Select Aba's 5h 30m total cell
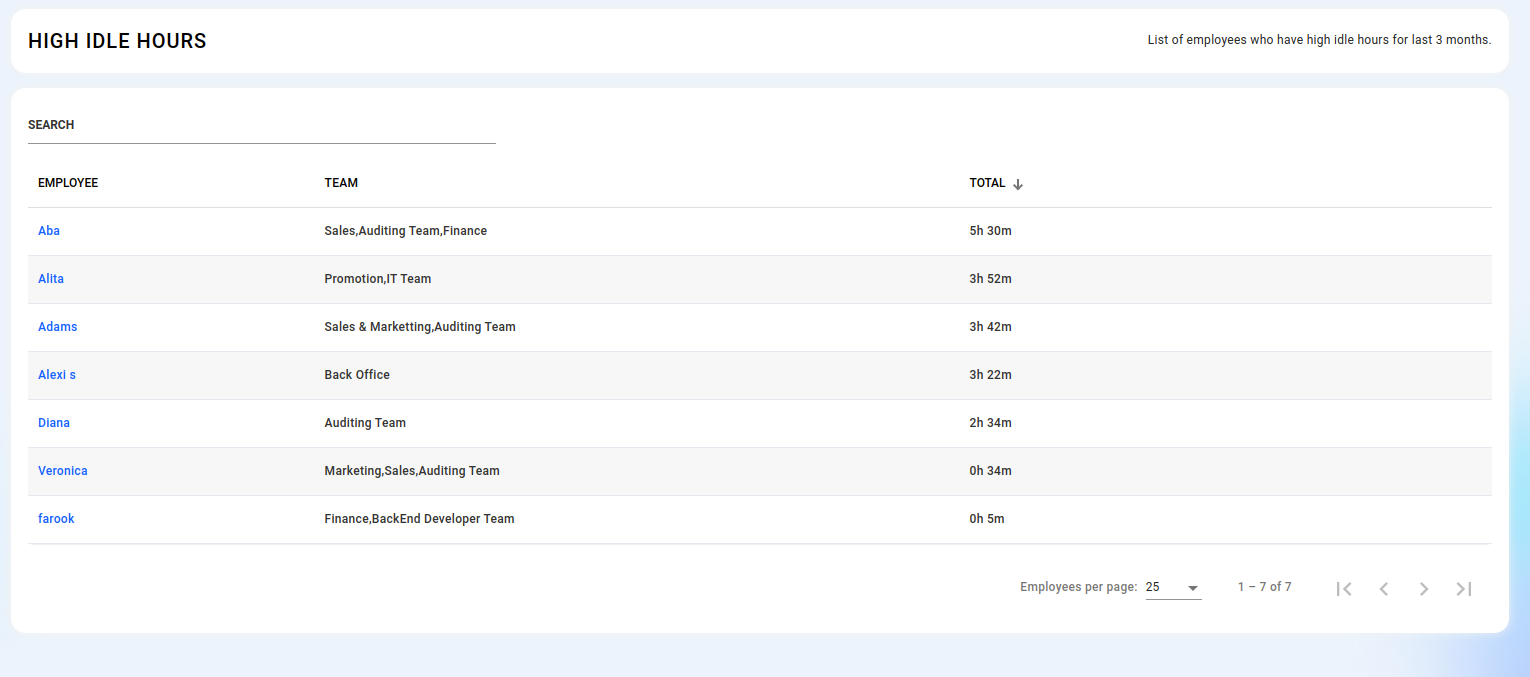The height and width of the screenshot is (677, 1530). (990, 231)
